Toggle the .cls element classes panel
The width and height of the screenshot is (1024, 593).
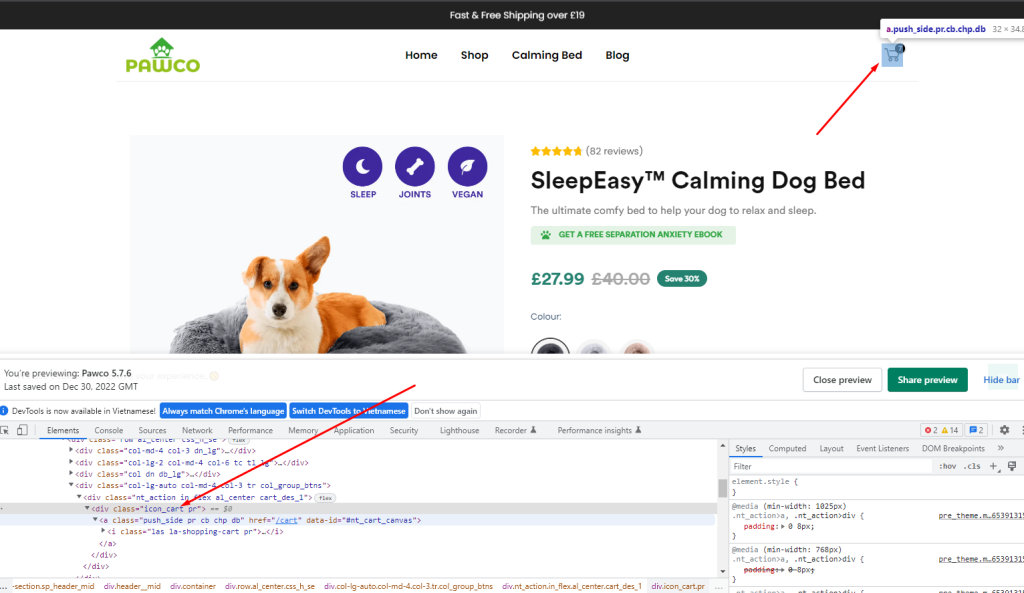(x=972, y=466)
